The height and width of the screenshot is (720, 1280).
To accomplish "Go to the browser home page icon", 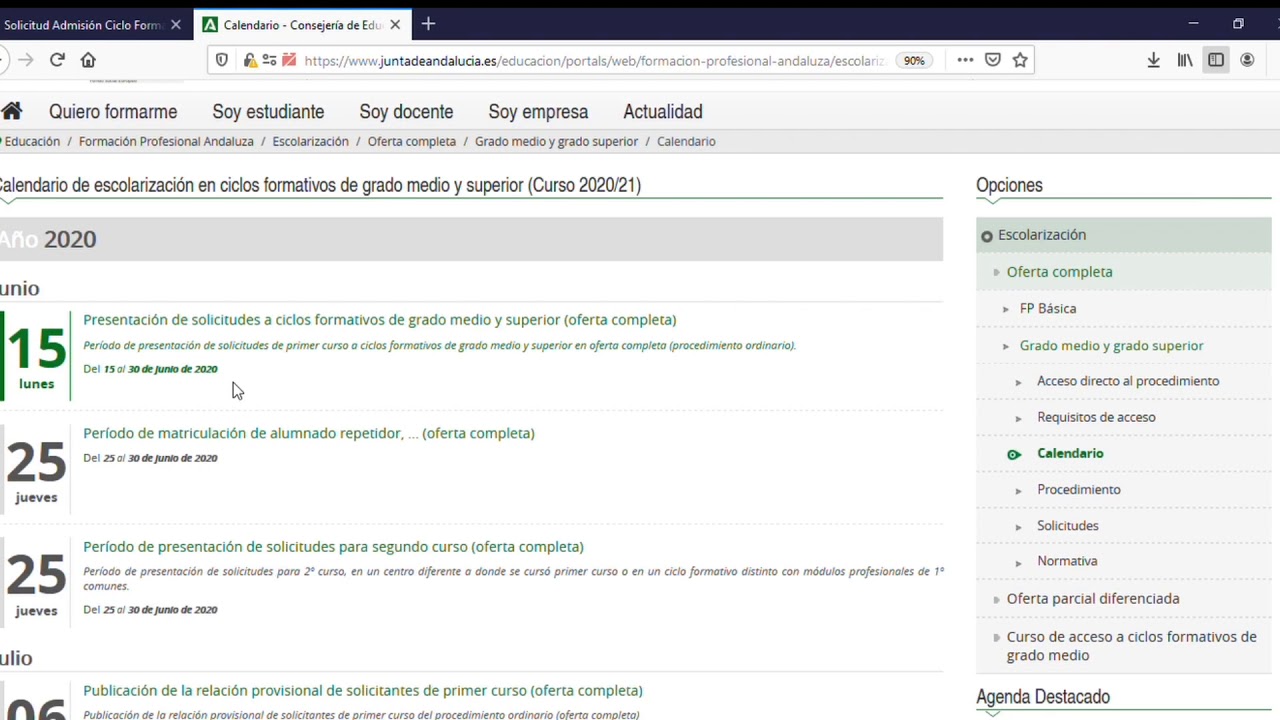I will (x=88, y=60).
